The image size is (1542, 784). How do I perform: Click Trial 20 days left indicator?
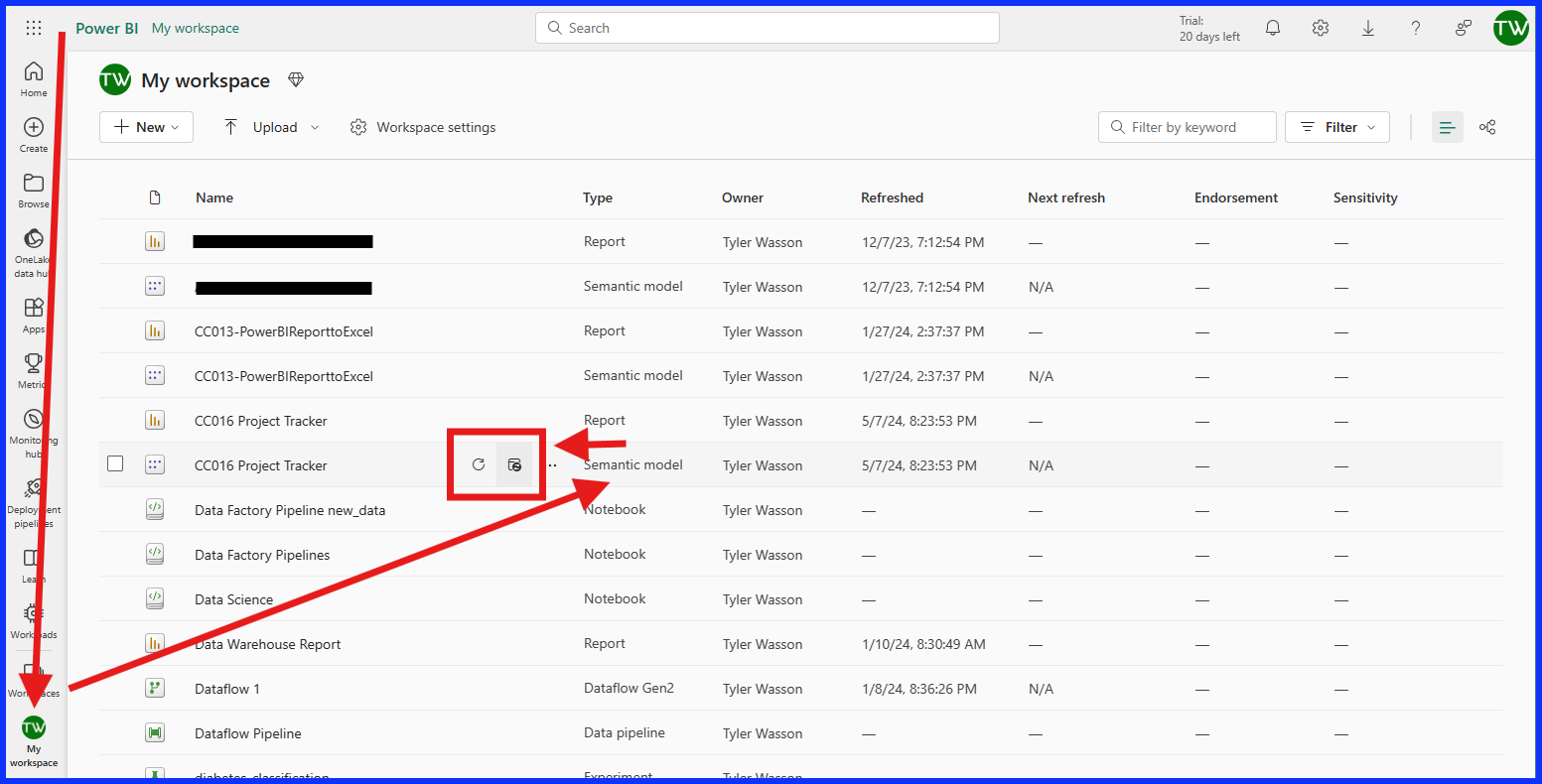(1209, 29)
